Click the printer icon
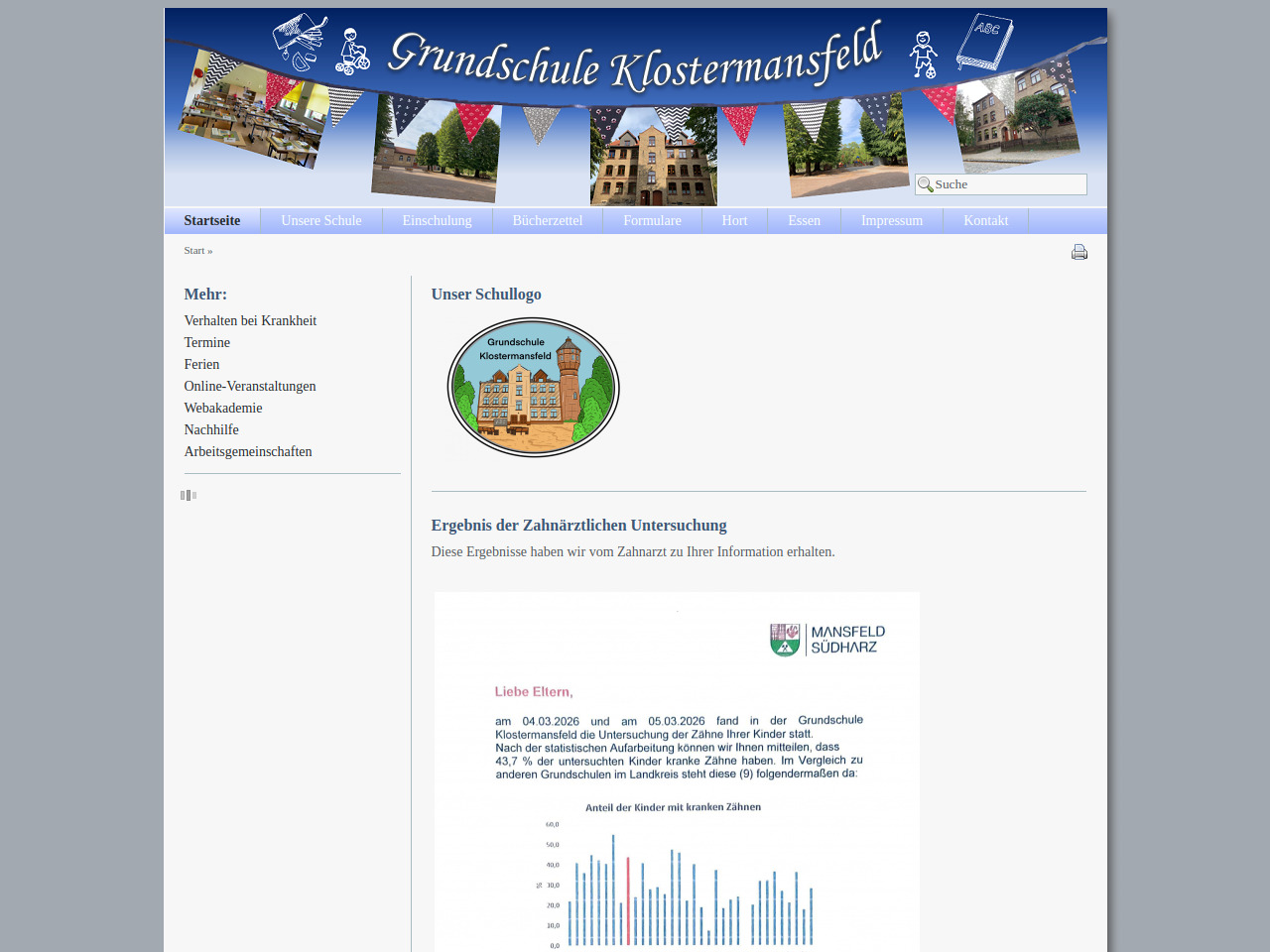The image size is (1270, 952). [1079, 252]
